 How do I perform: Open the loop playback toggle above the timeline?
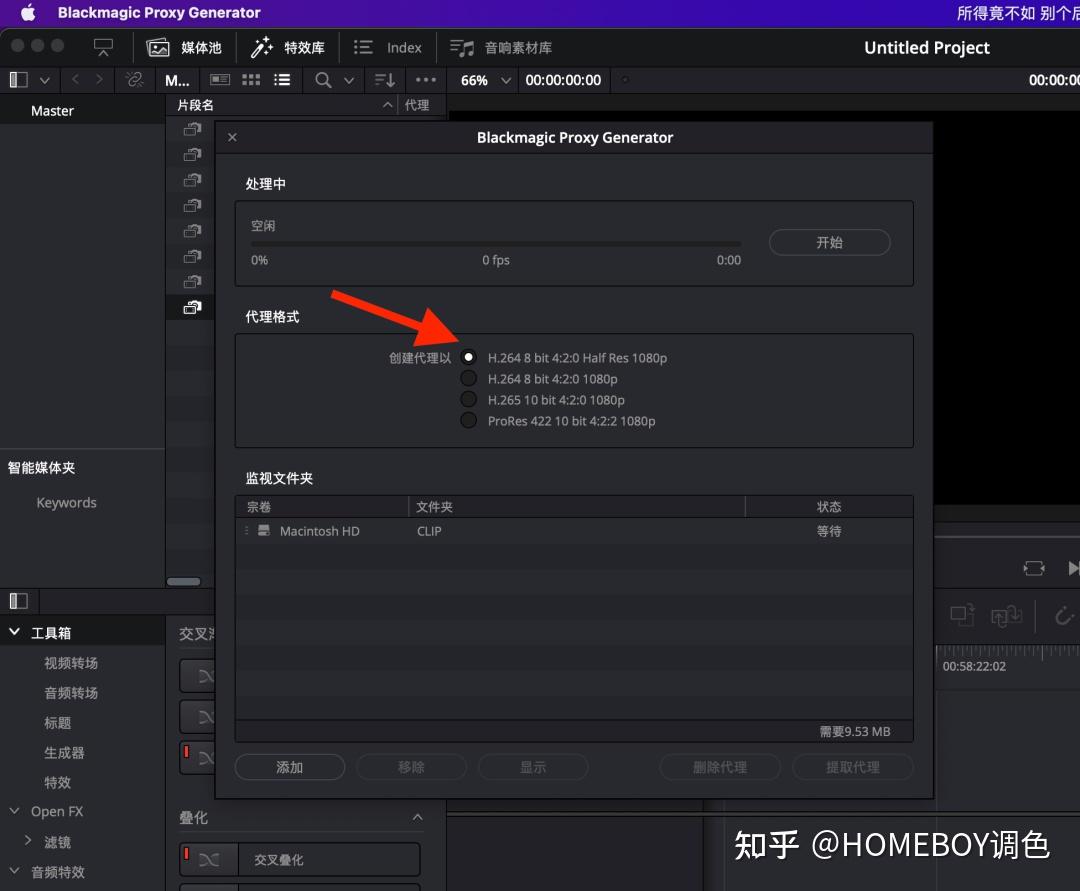tap(1034, 568)
